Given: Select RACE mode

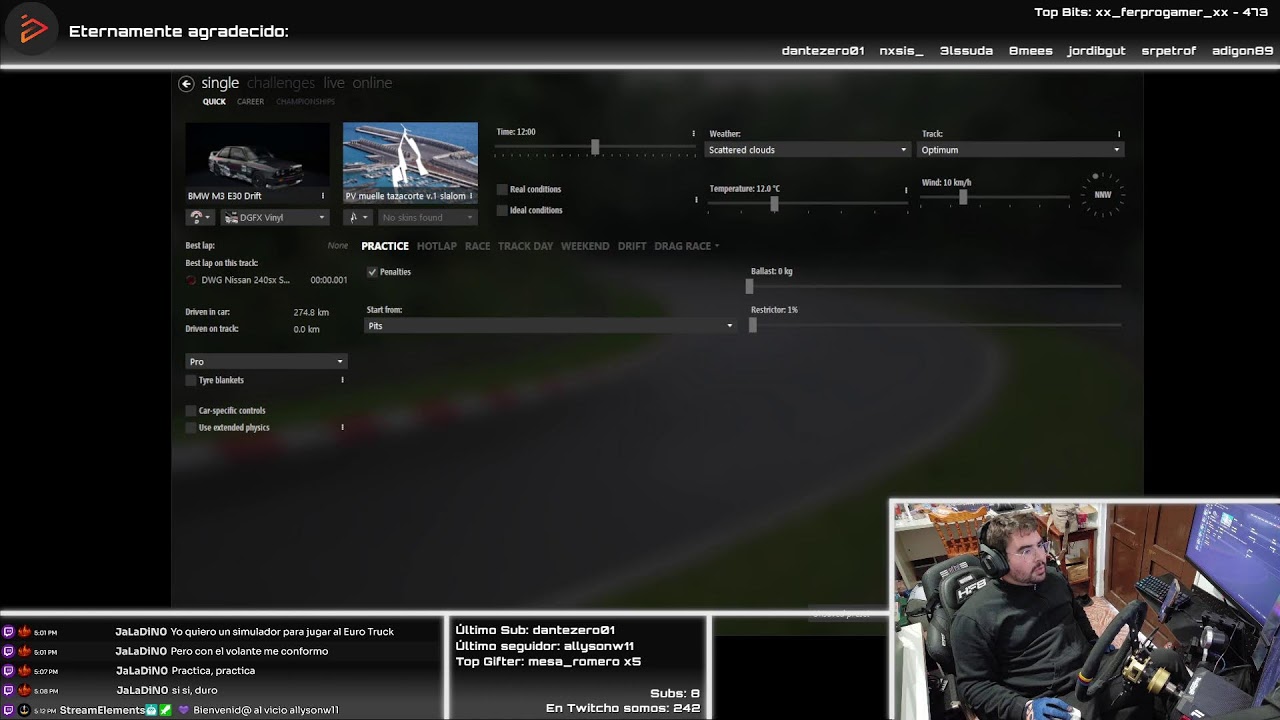Looking at the screenshot, I should [477, 246].
